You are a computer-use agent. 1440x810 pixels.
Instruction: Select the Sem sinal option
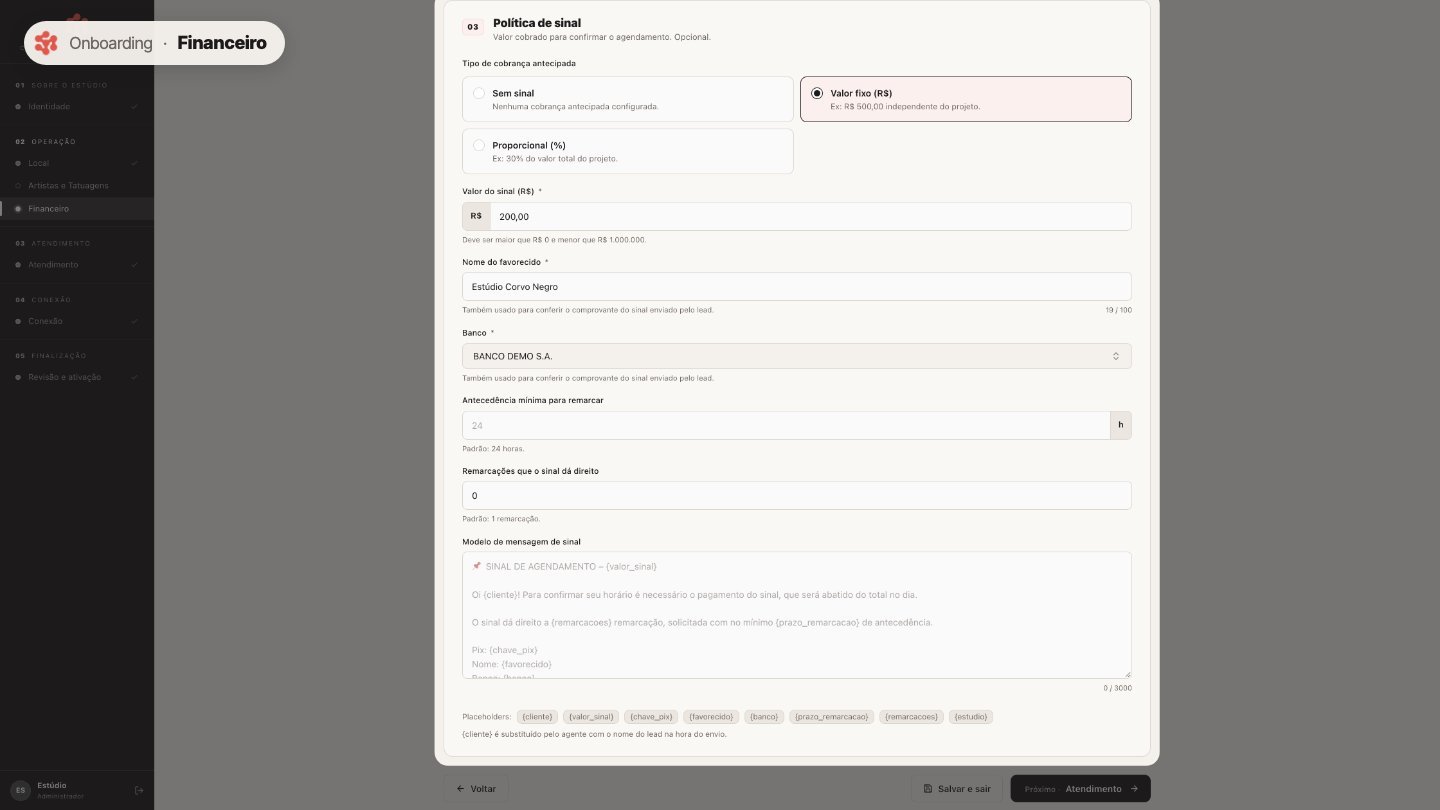tap(628, 99)
